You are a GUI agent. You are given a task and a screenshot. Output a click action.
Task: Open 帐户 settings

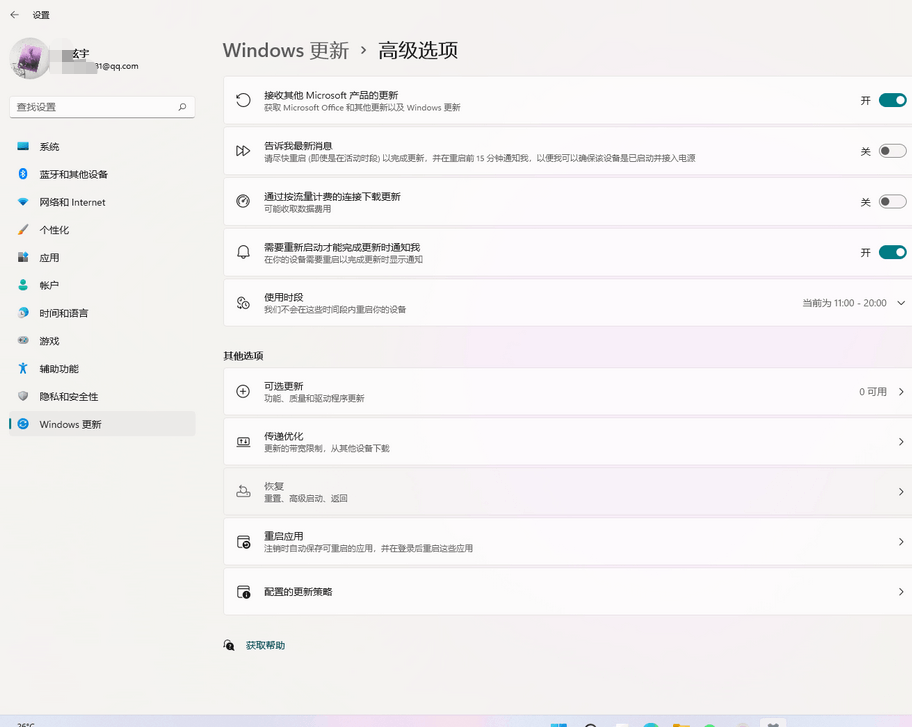[x=102, y=286]
